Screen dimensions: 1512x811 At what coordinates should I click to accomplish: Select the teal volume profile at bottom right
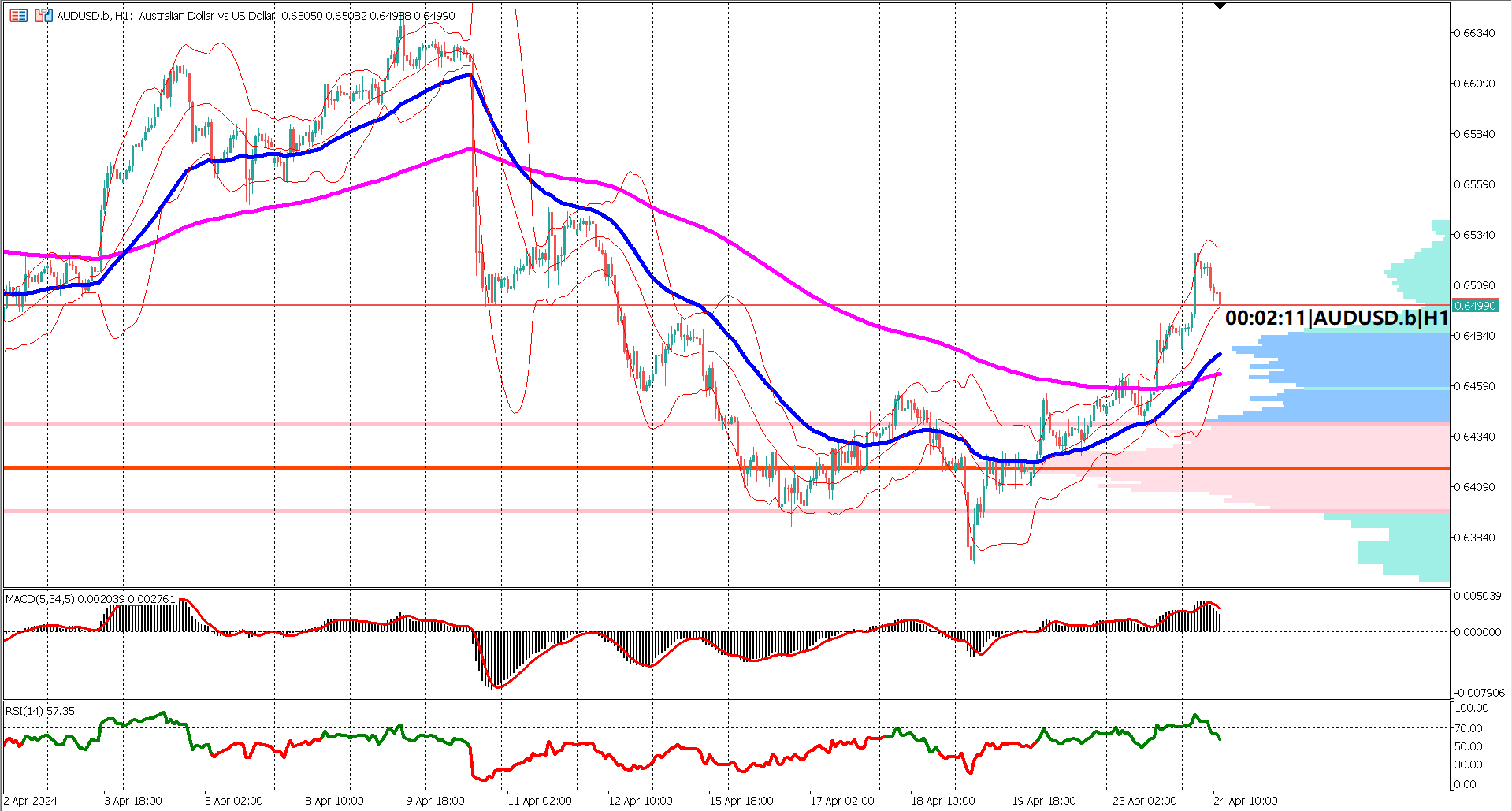[1410, 552]
